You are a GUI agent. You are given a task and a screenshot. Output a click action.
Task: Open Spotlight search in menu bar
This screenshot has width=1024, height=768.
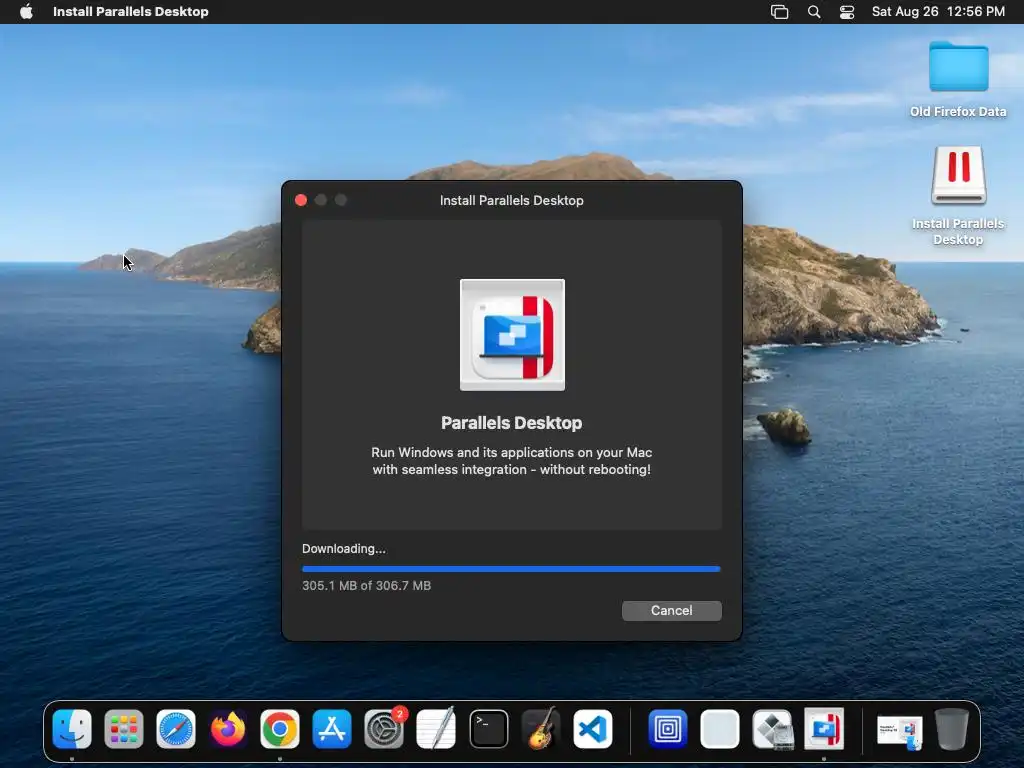tap(814, 12)
